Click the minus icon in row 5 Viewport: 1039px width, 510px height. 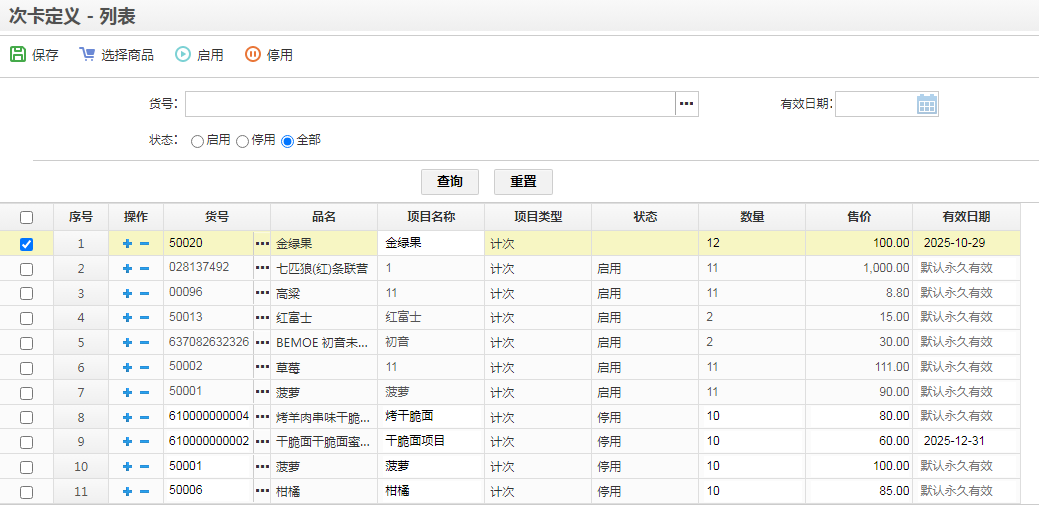click(144, 342)
